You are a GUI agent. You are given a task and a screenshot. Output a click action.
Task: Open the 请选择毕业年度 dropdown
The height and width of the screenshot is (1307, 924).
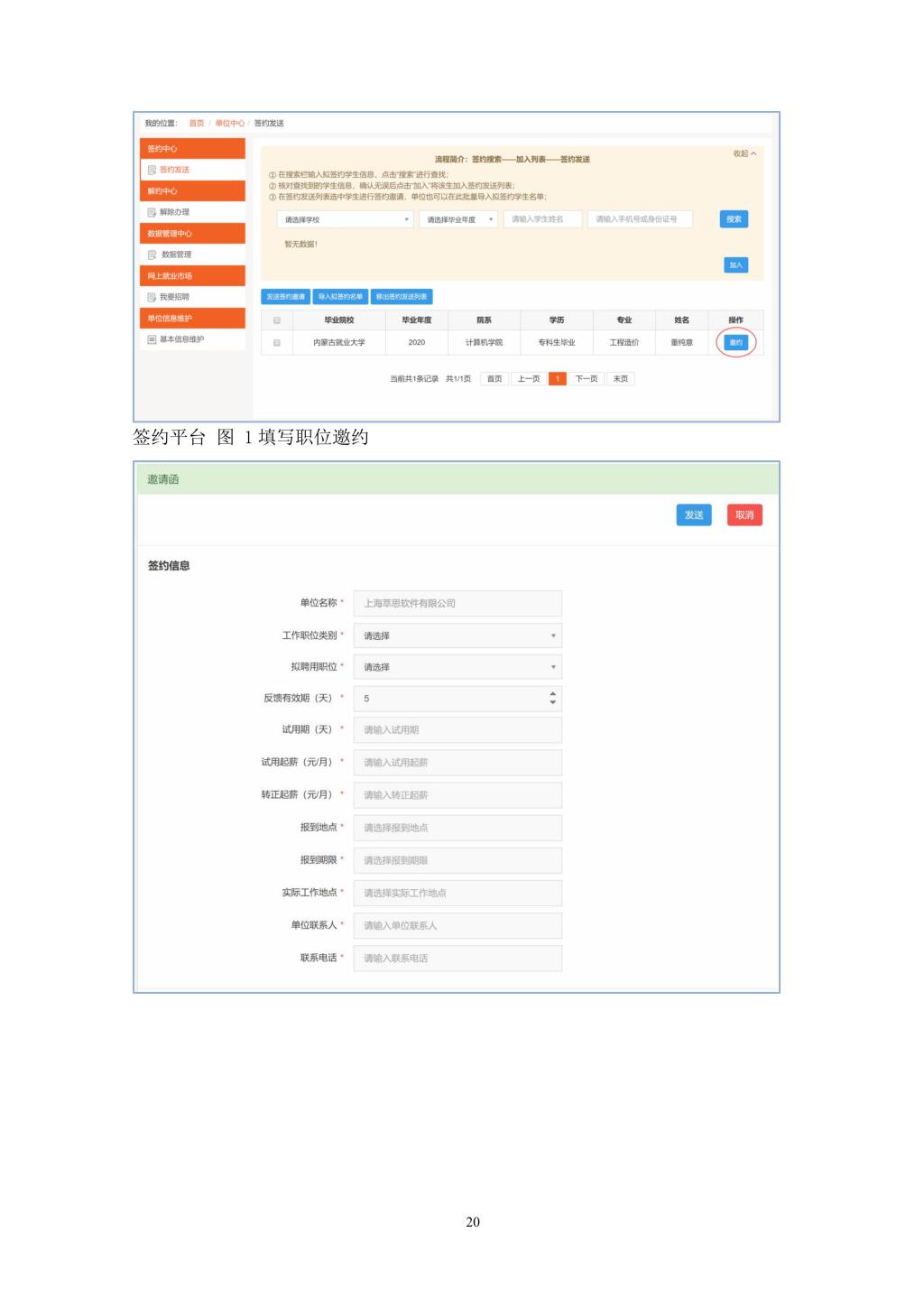point(458,219)
